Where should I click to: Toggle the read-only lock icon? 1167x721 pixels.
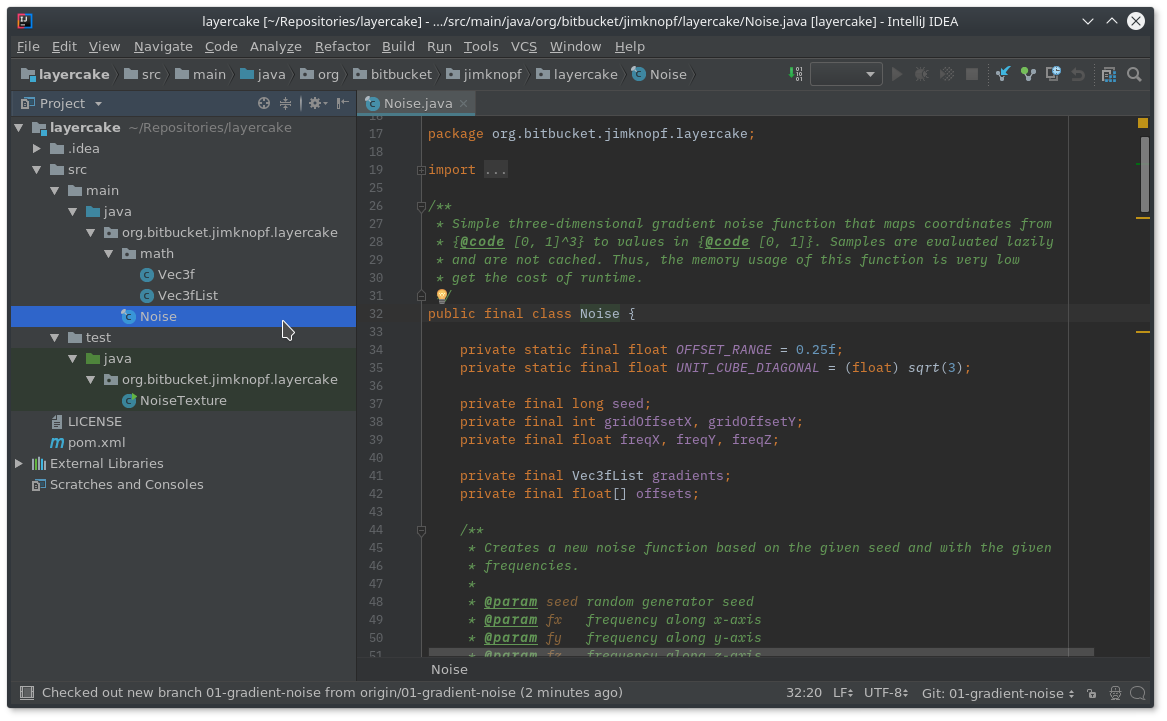(x=1091, y=693)
